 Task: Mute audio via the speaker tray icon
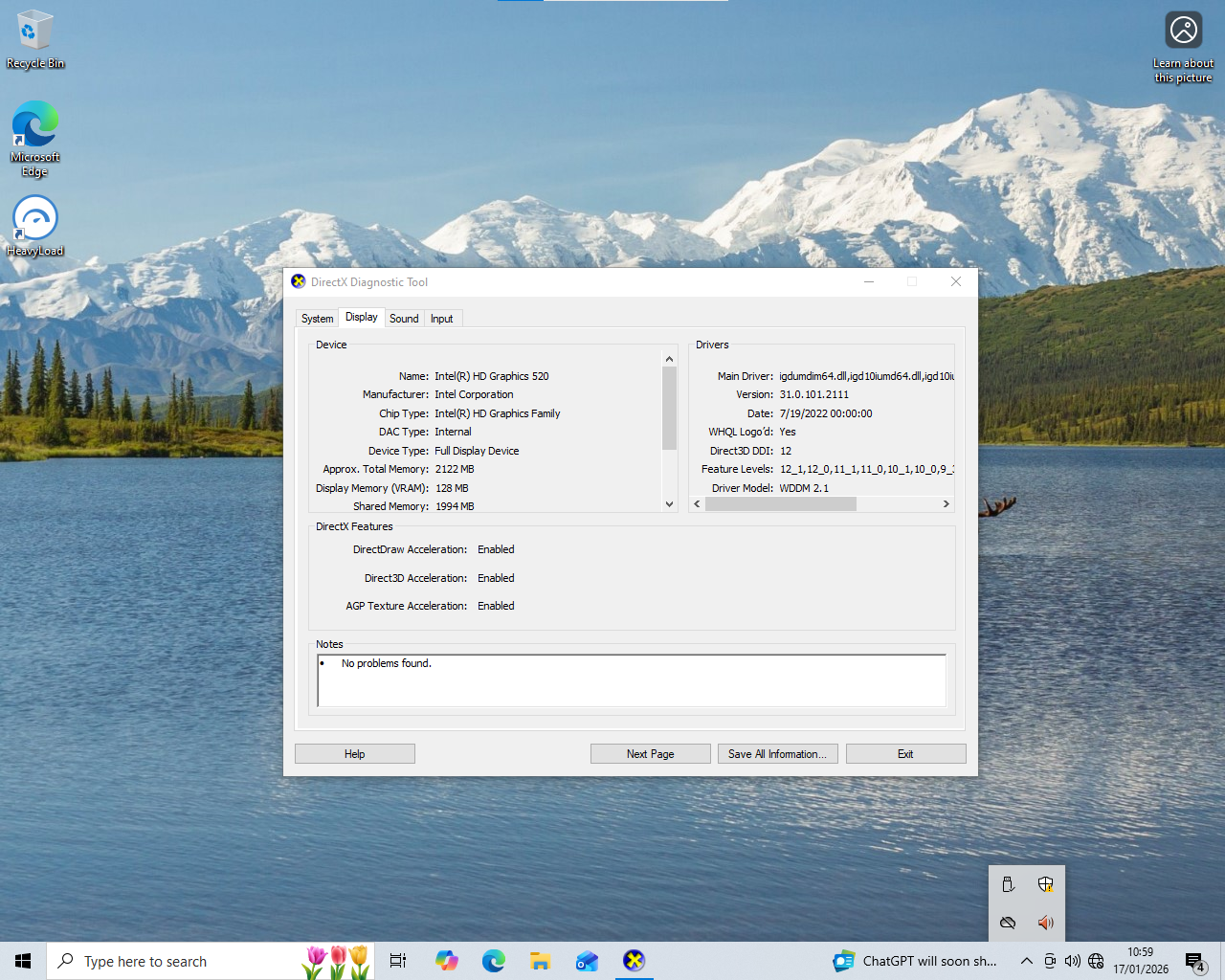[1046, 923]
